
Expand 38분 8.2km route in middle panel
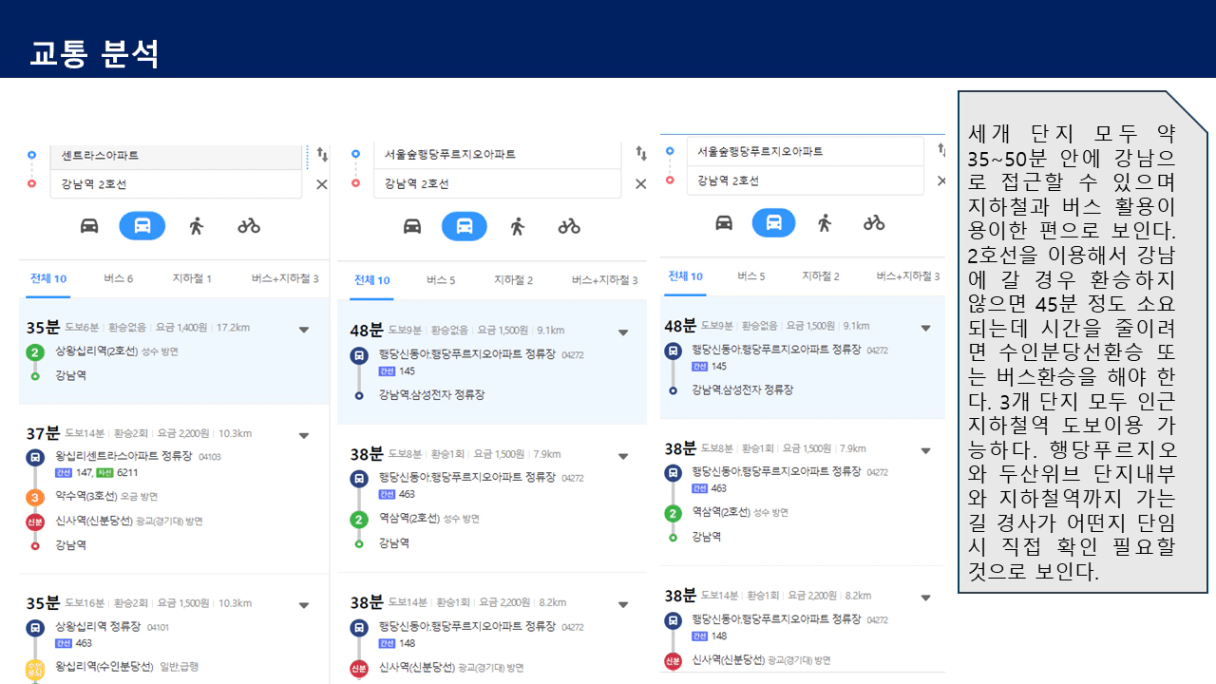point(623,605)
